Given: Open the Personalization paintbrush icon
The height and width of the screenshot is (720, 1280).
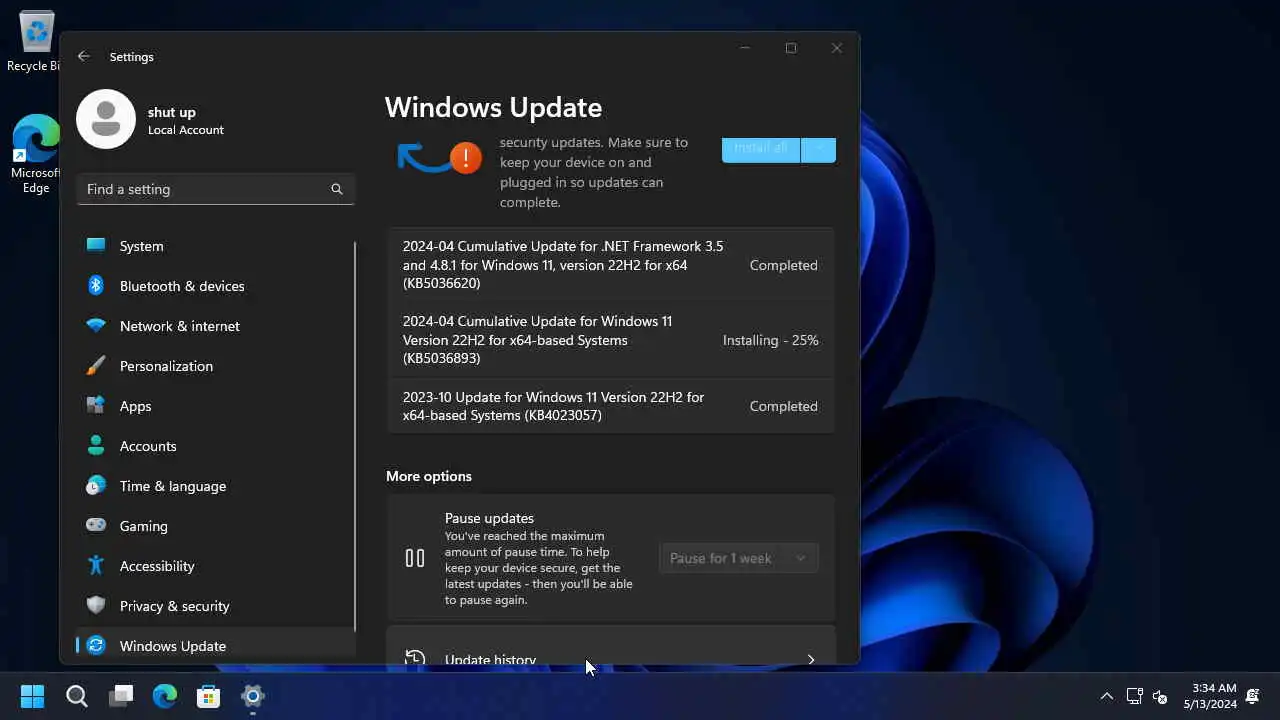Looking at the screenshot, I should 96,365.
